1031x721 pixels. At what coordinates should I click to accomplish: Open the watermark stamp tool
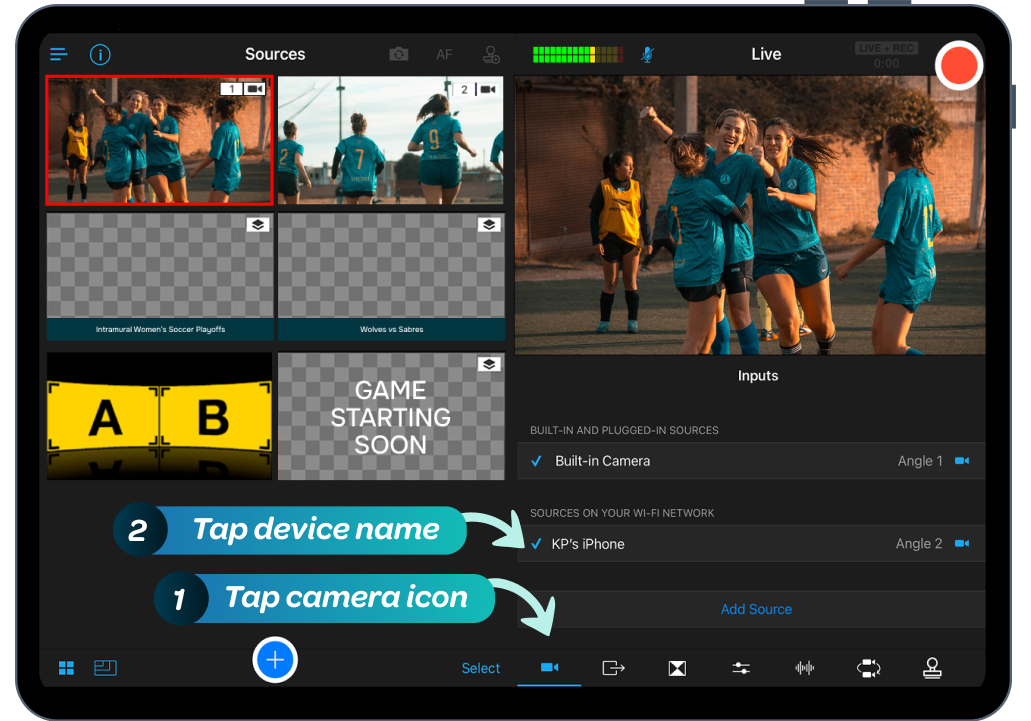(933, 667)
